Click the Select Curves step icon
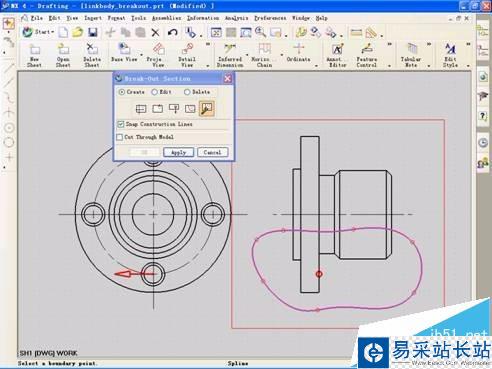The width and height of the screenshot is (492, 369). [x=190, y=109]
